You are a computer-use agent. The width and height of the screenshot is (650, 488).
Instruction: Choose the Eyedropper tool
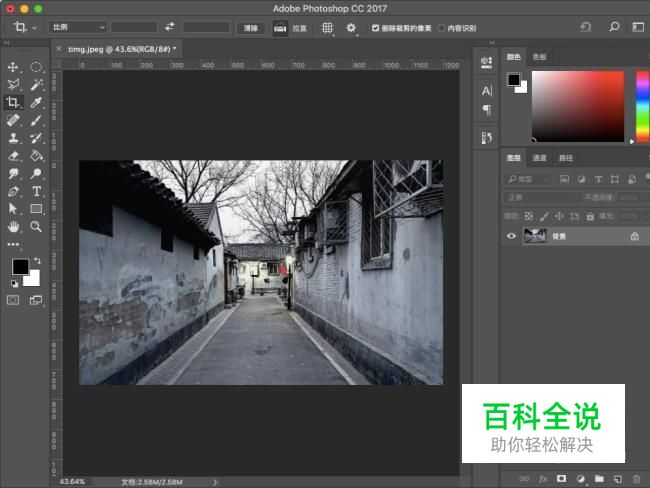(x=36, y=102)
